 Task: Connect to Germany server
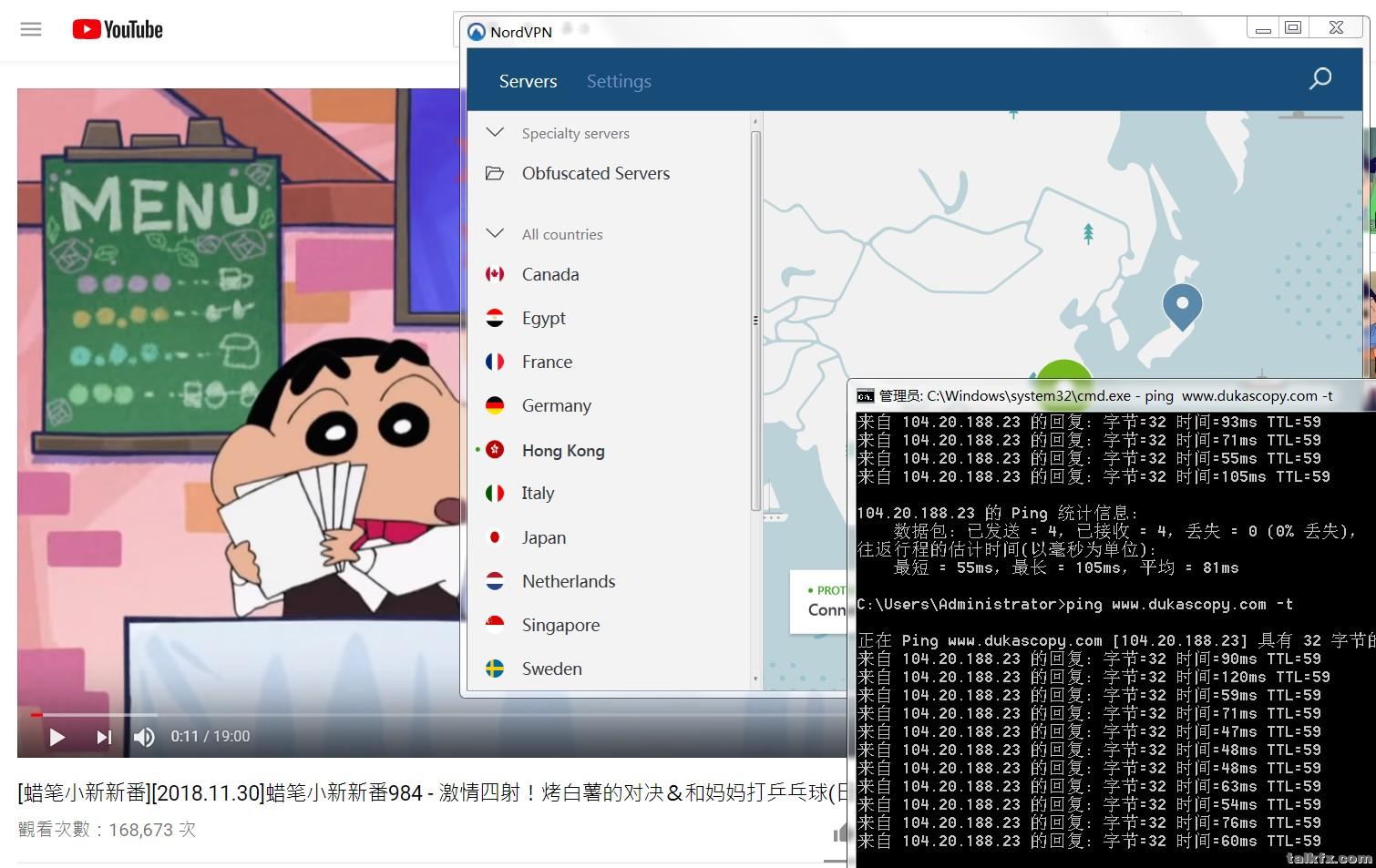point(557,405)
